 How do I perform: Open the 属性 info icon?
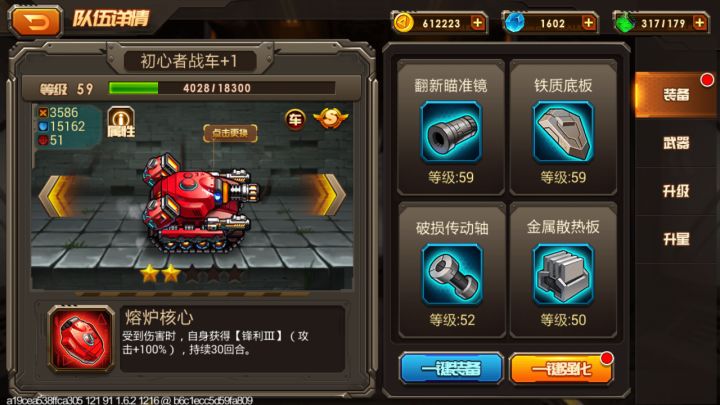coord(121,122)
